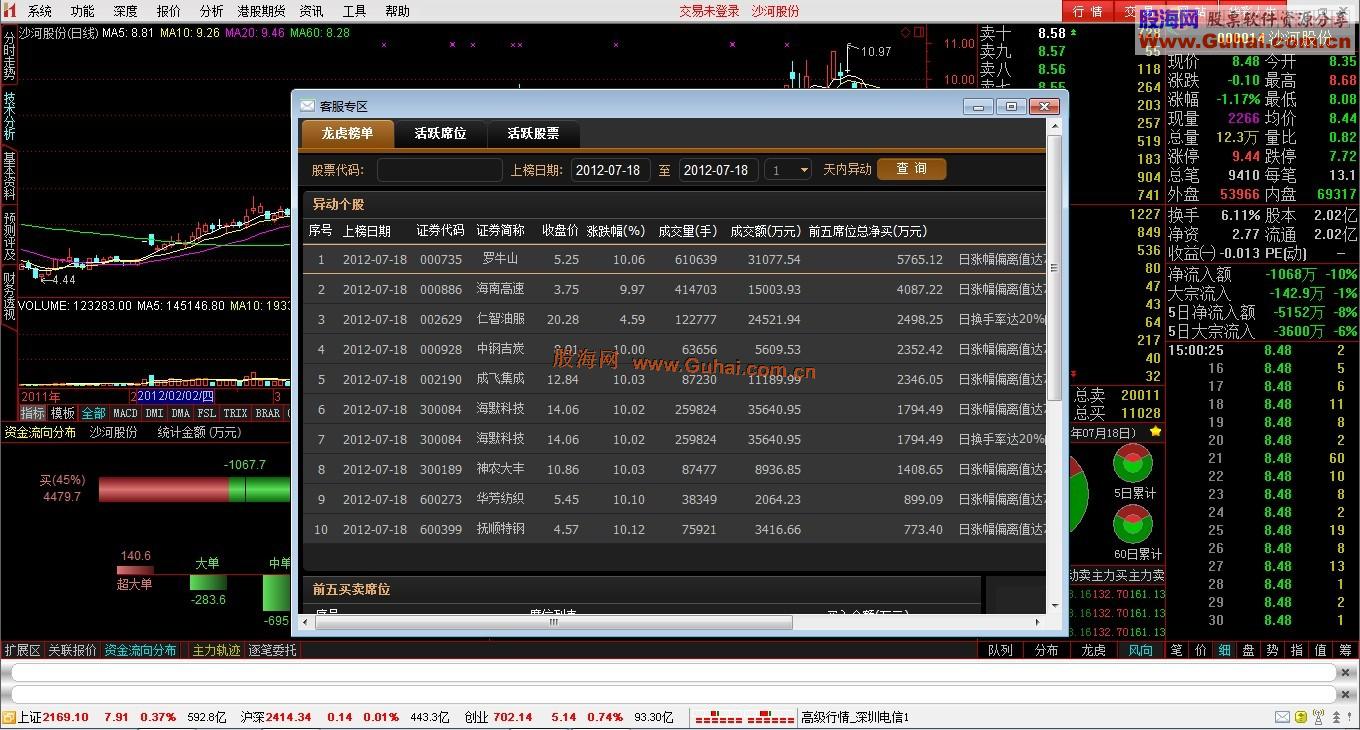Close the lower message bar with its X
The width and height of the screenshot is (1360, 730).
[1346, 696]
